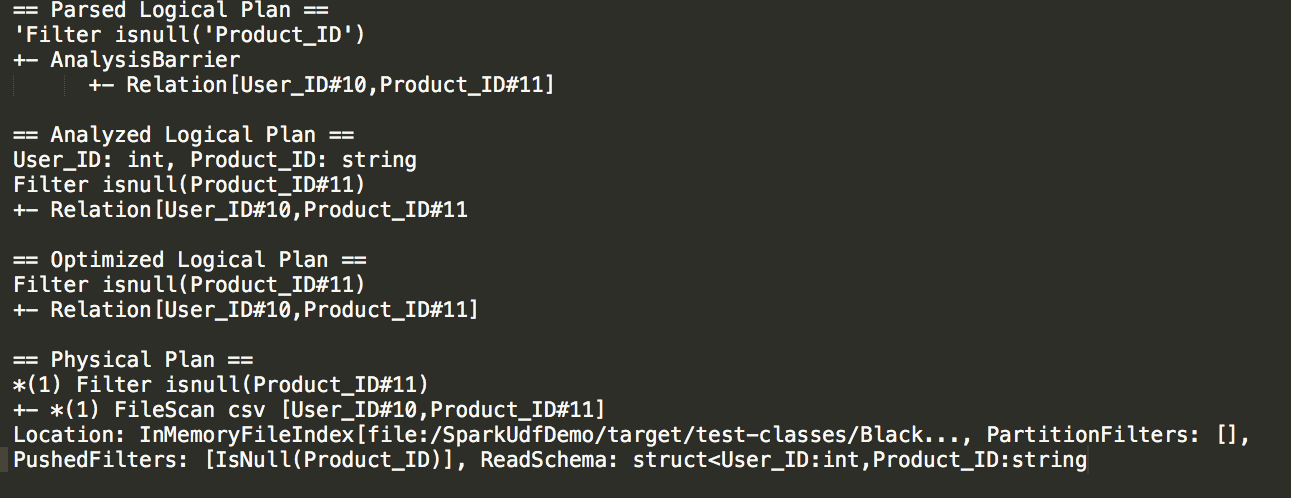Image resolution: width=1291 pixels, height=498 pixels.
Task: Click the "== Physical Plan ==" heading
Action: click(x=133, y=360)
